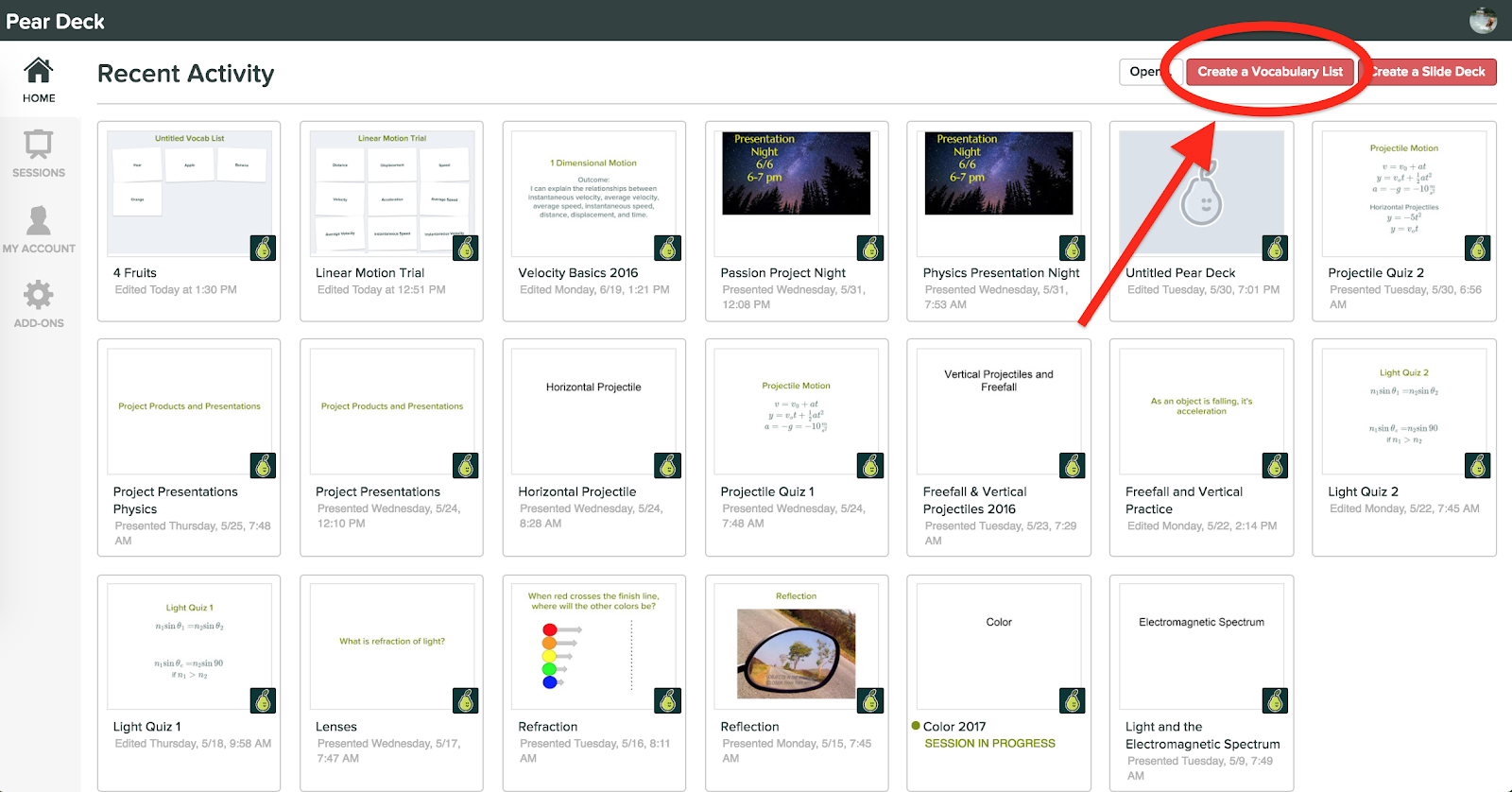The width and height of the screenshot is (1512, 792).
Task: Click the pear badge on Lenses card
Action: coord(466,700)
